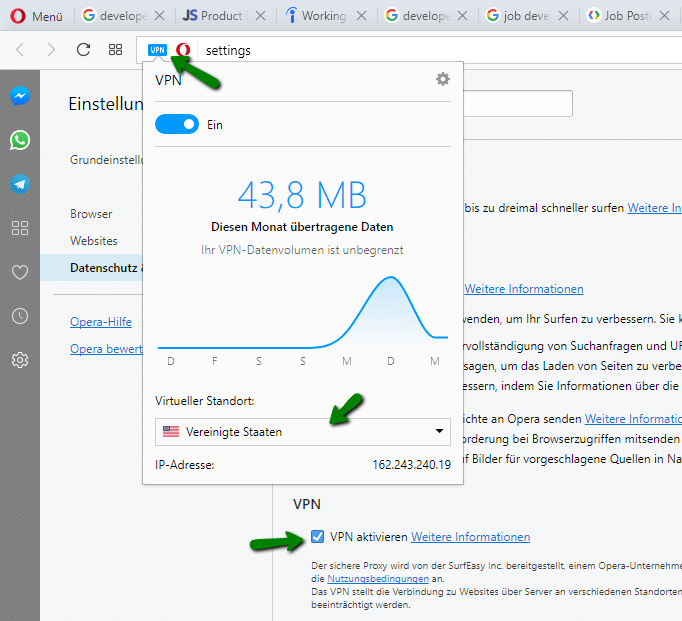Open Telegram in sidebar

(20, 184)
